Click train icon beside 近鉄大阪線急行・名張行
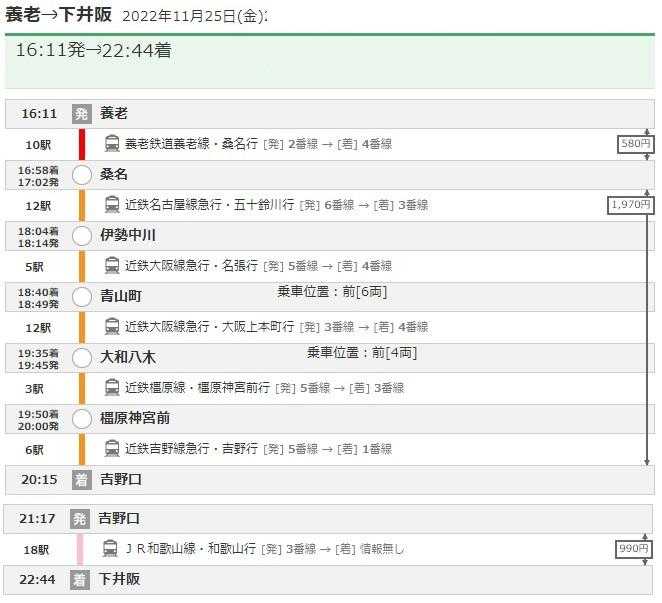The image size is (662, 603). click(x=112, y=266)
